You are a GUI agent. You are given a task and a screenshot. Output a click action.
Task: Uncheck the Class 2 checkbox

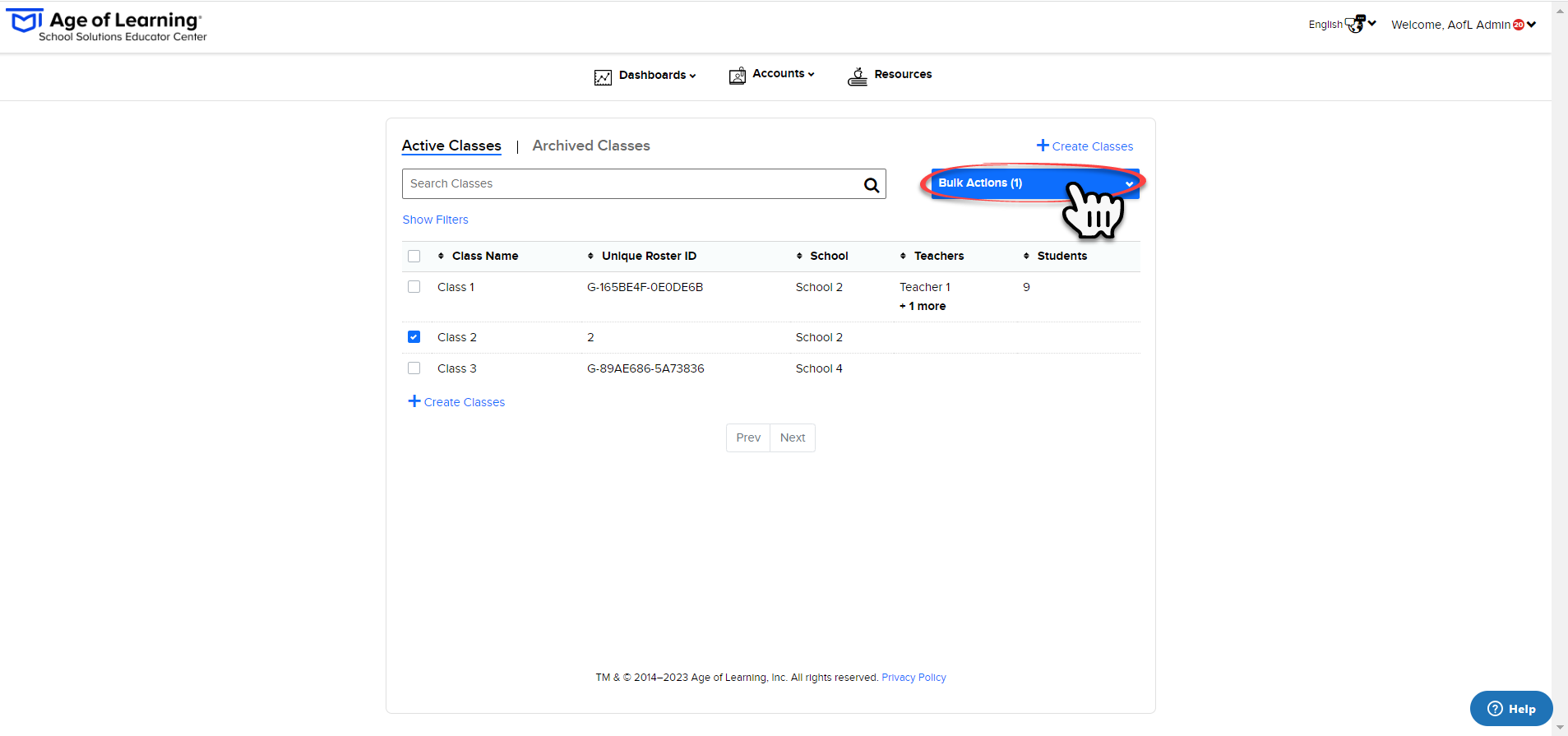[x=414, y=337]
